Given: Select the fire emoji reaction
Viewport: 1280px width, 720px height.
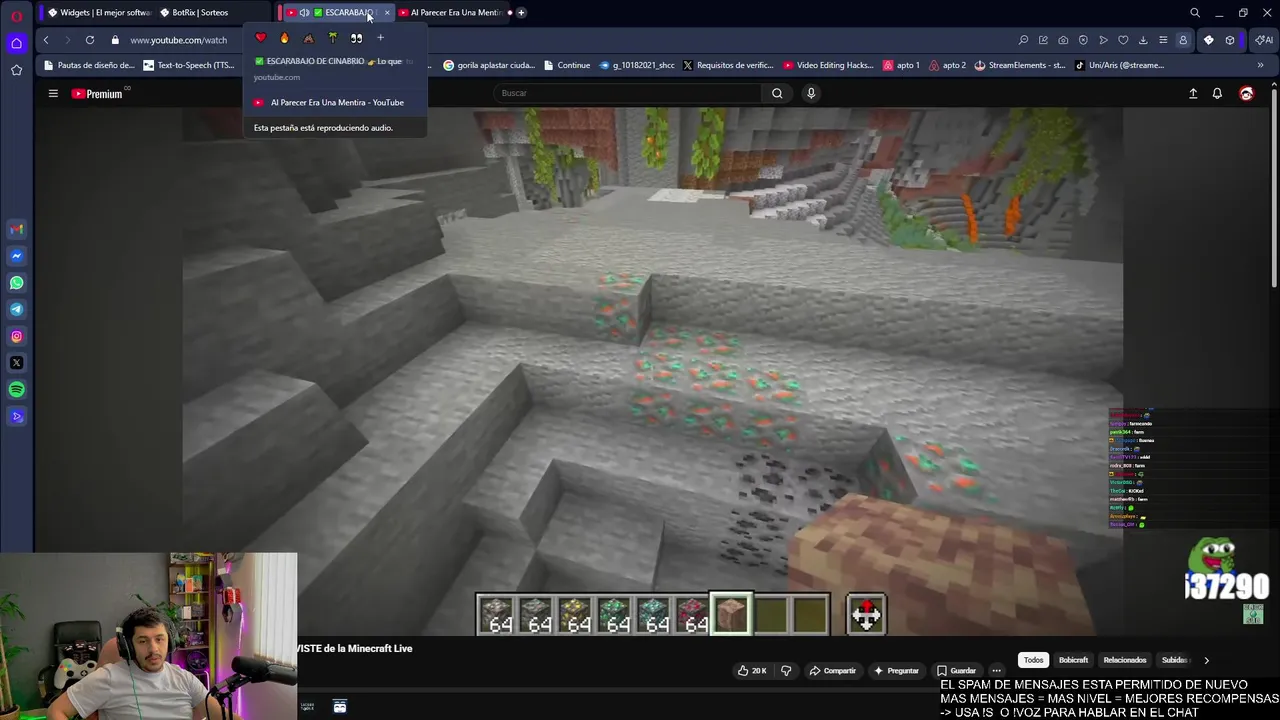Looking at the screenshot, I should tap(284, 38).
